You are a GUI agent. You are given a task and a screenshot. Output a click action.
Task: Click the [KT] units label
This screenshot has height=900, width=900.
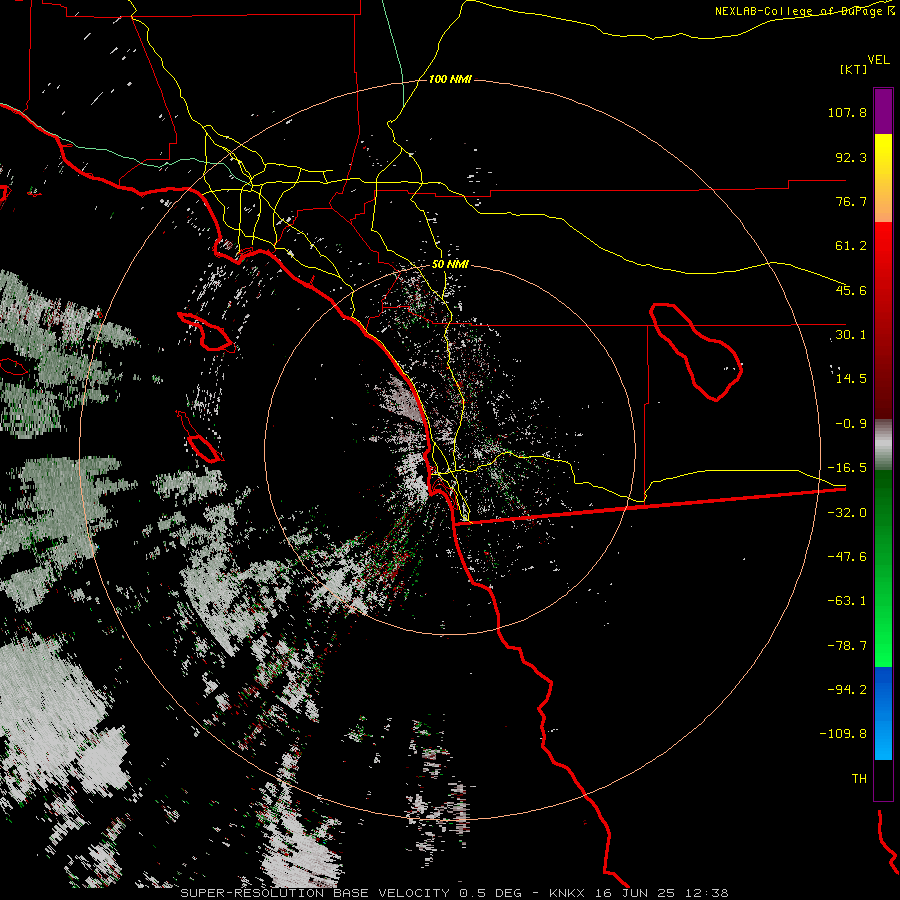tap(853, 69)
